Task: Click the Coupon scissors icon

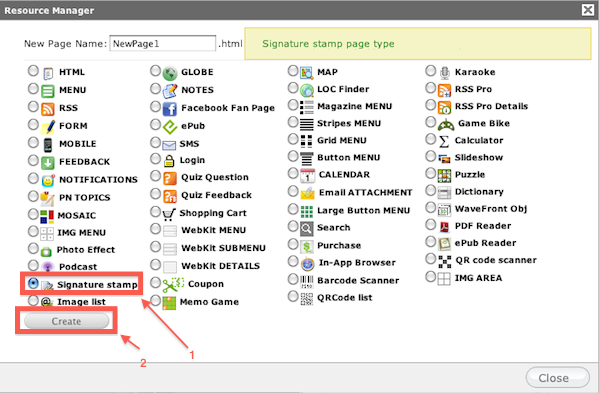Action: point(173,284)
